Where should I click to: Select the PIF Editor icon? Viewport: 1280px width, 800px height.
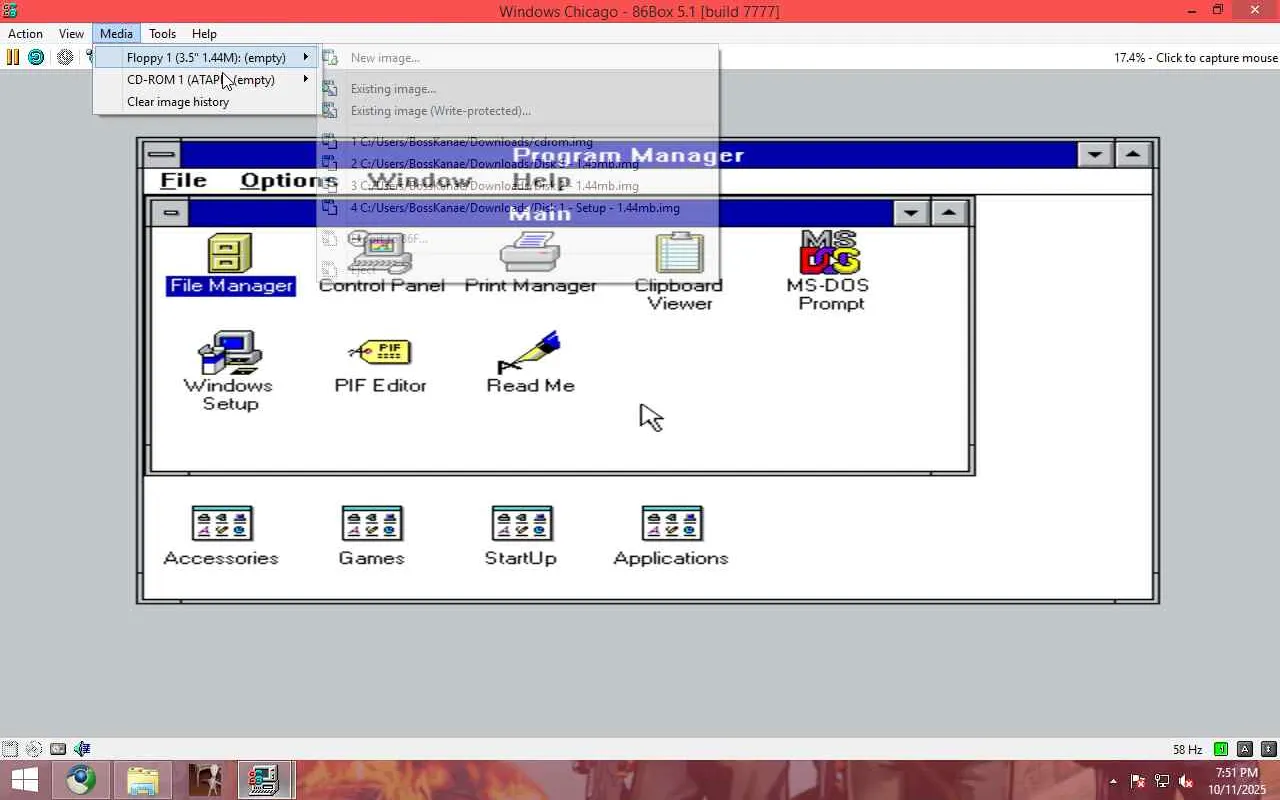pyautogui.click(x=380, y=364)
